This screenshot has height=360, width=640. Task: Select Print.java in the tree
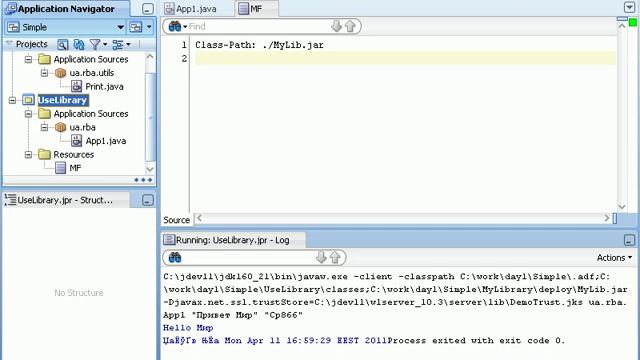click(x=104, y=87)
